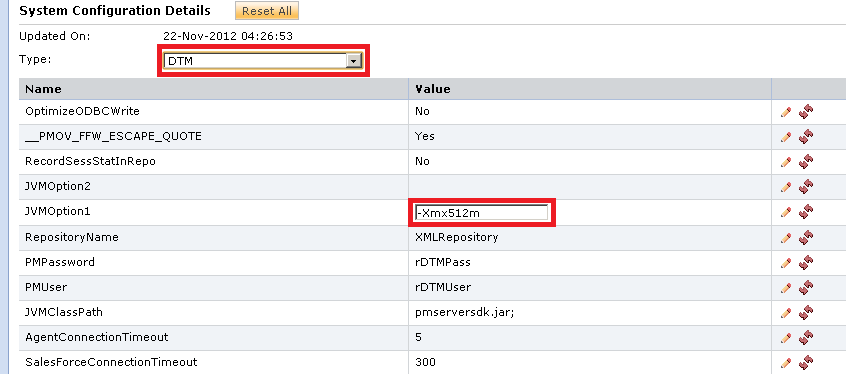Select the OptimizeODBCWrite name cell
Viewport: 846px width, 374px height.
point(214,112)
